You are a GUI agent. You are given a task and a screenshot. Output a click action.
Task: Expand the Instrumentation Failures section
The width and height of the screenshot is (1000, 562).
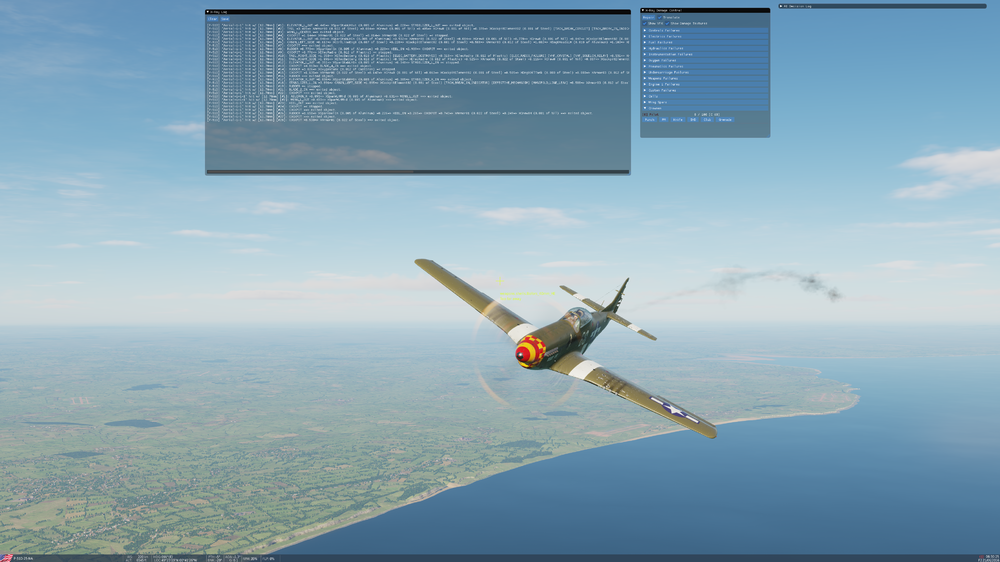[705, 54]
